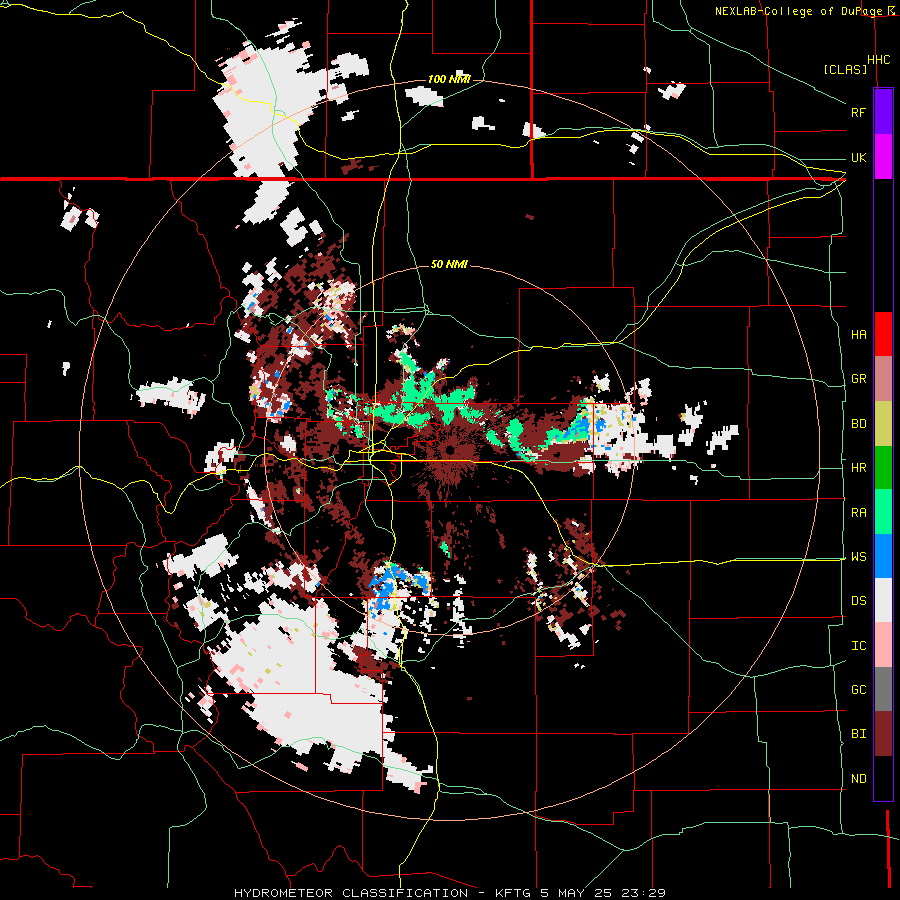Click the IC legend label

[x=858, y=646]
